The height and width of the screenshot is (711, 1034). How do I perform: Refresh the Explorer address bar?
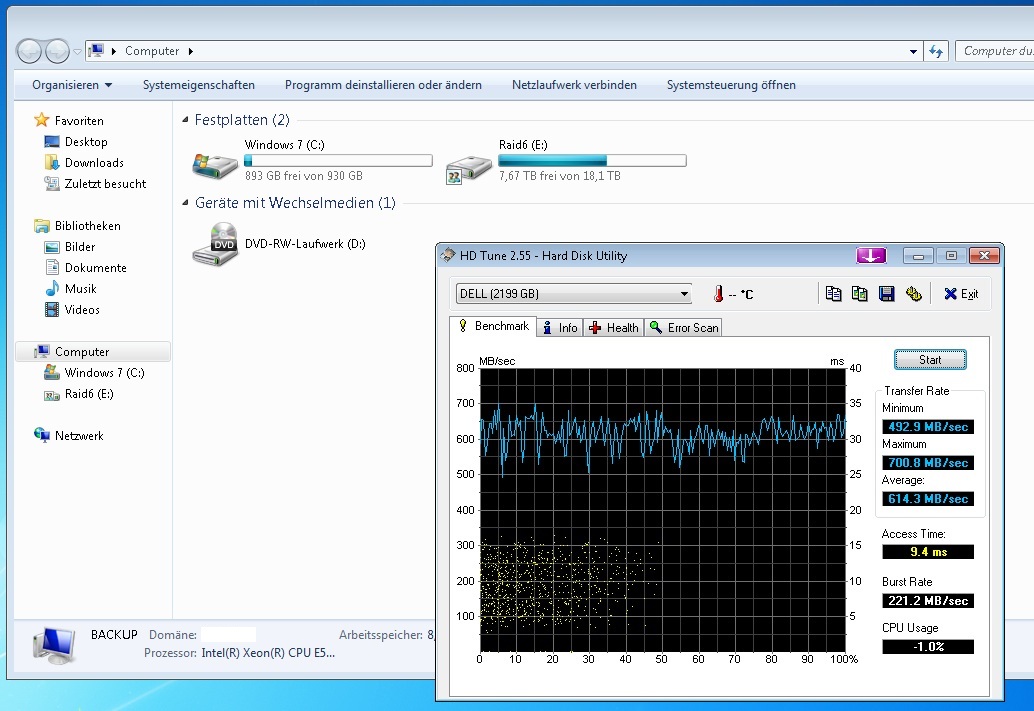[x=936, y=51]
